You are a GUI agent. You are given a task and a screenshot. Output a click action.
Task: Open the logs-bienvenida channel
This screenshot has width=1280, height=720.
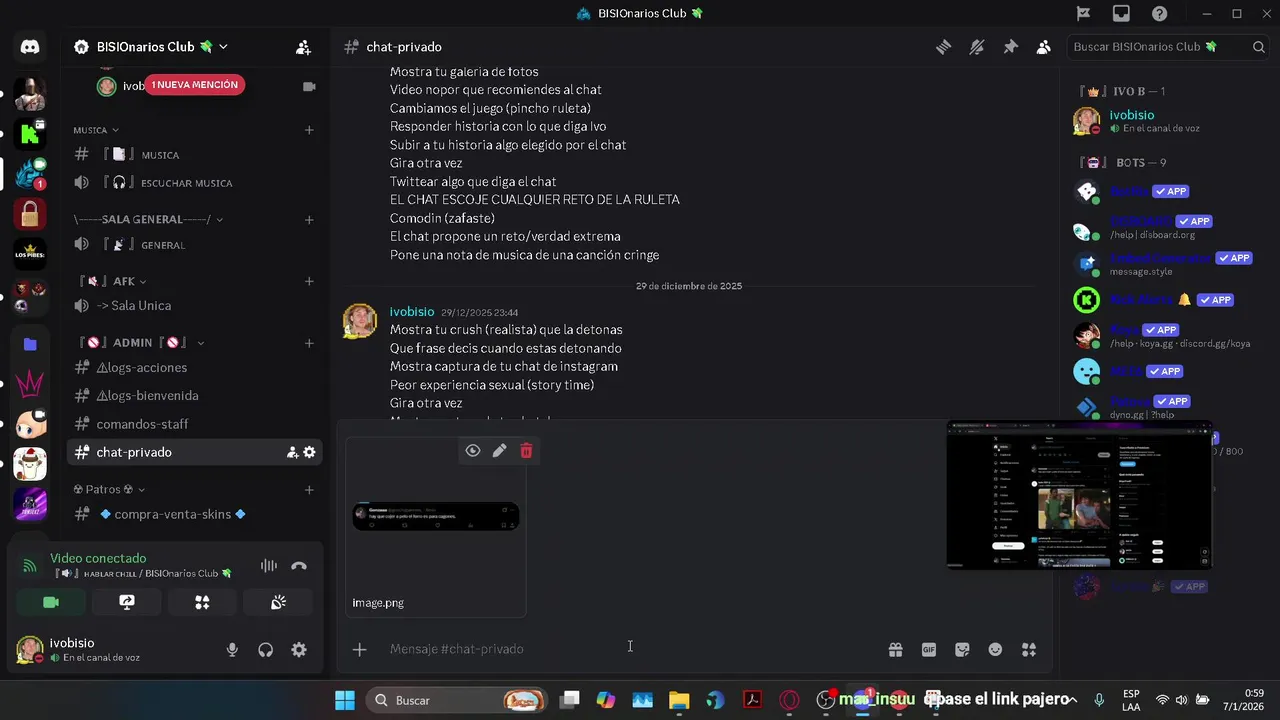click(x=194, y=396)
